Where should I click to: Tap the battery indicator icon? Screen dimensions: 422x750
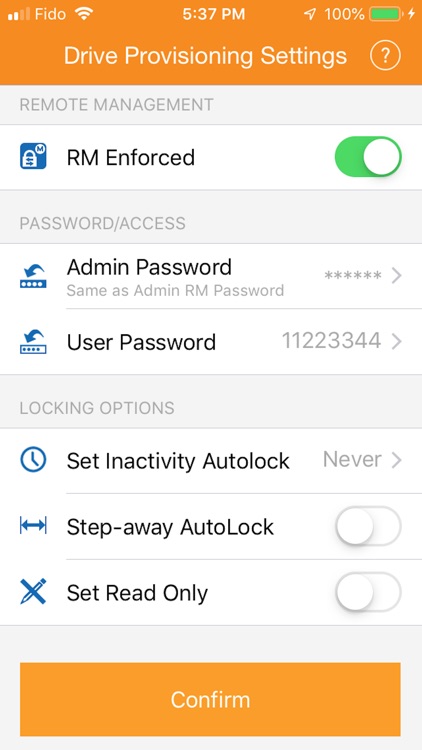click(385, 14)
